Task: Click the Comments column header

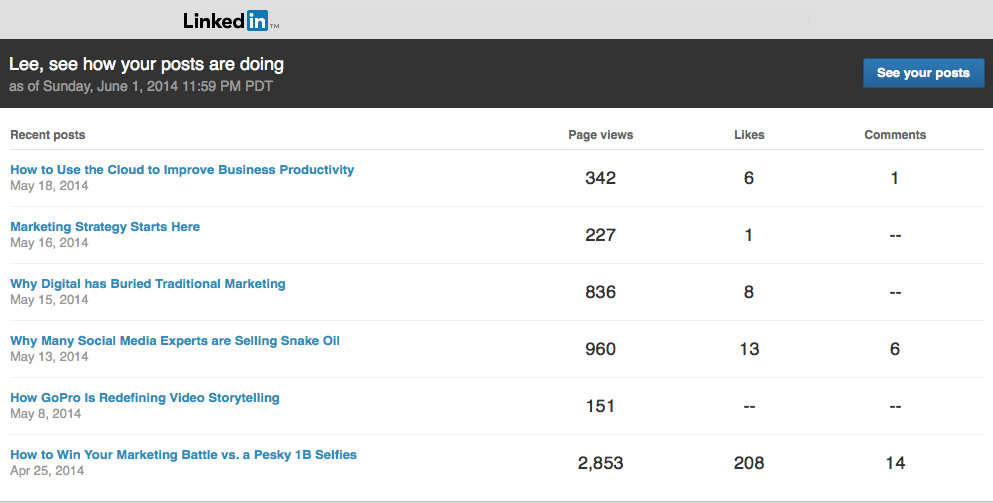Action: (895, 135)
